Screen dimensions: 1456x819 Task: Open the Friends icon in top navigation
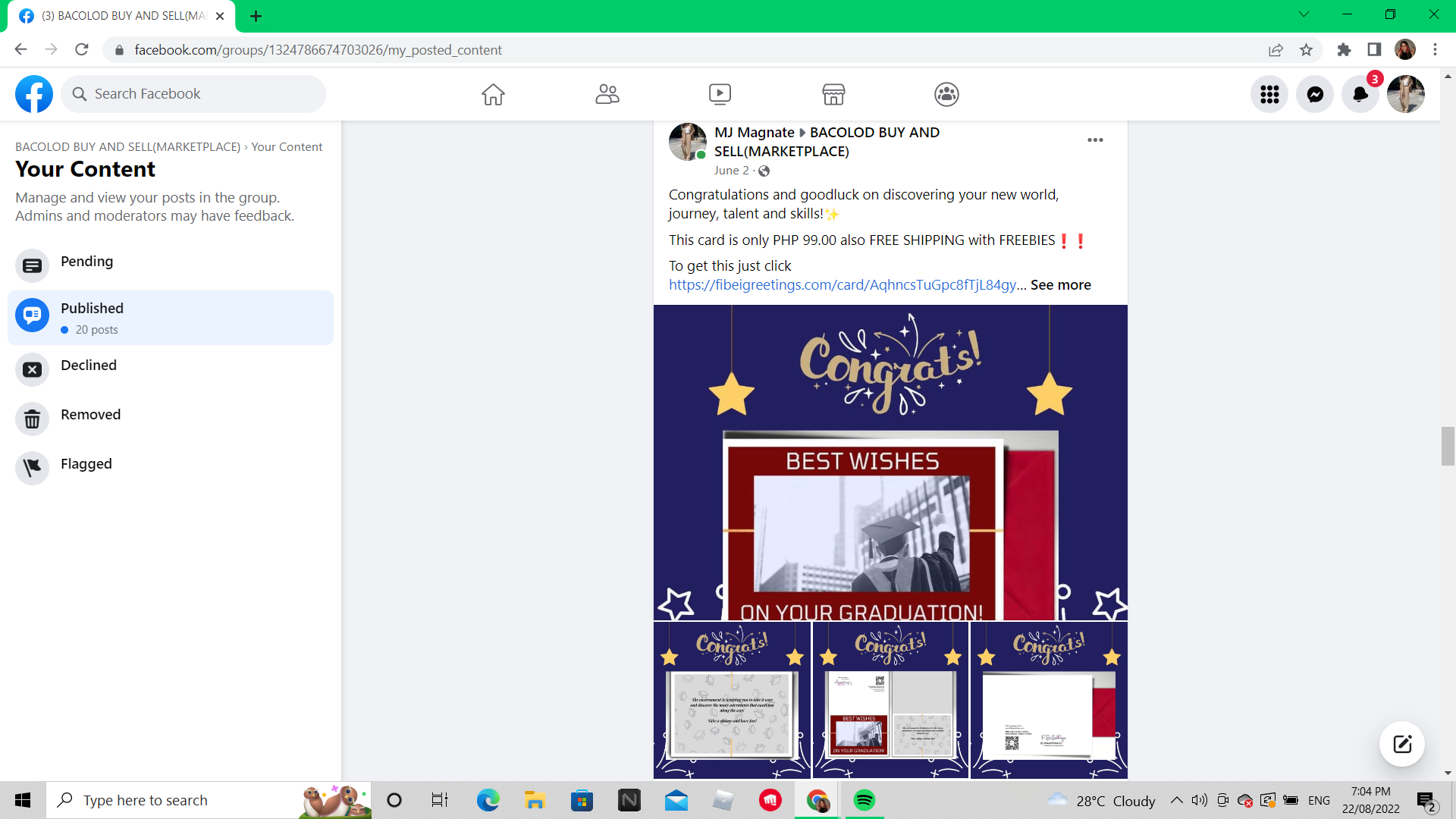coord(607,94)
